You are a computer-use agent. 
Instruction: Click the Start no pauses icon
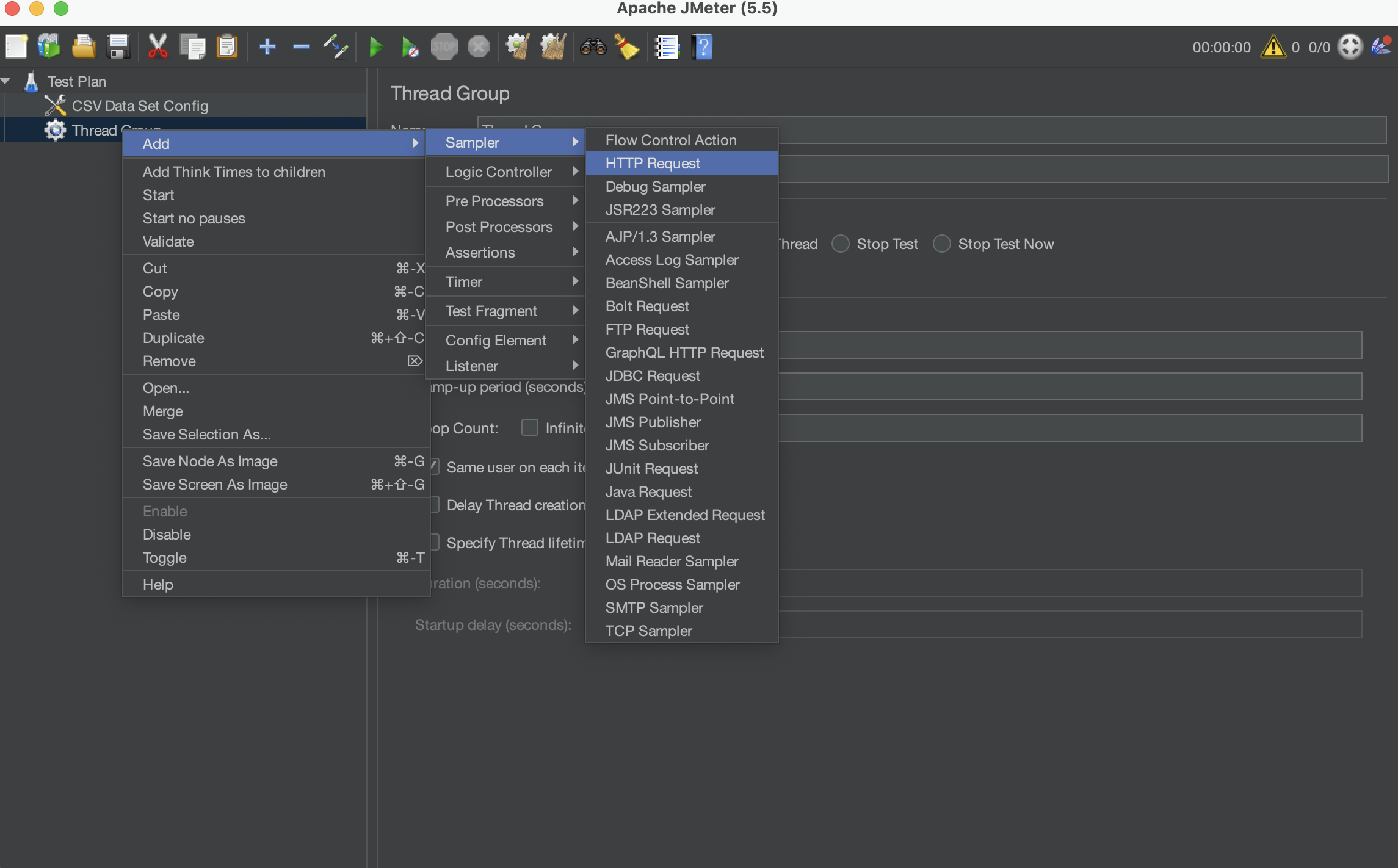410,46
